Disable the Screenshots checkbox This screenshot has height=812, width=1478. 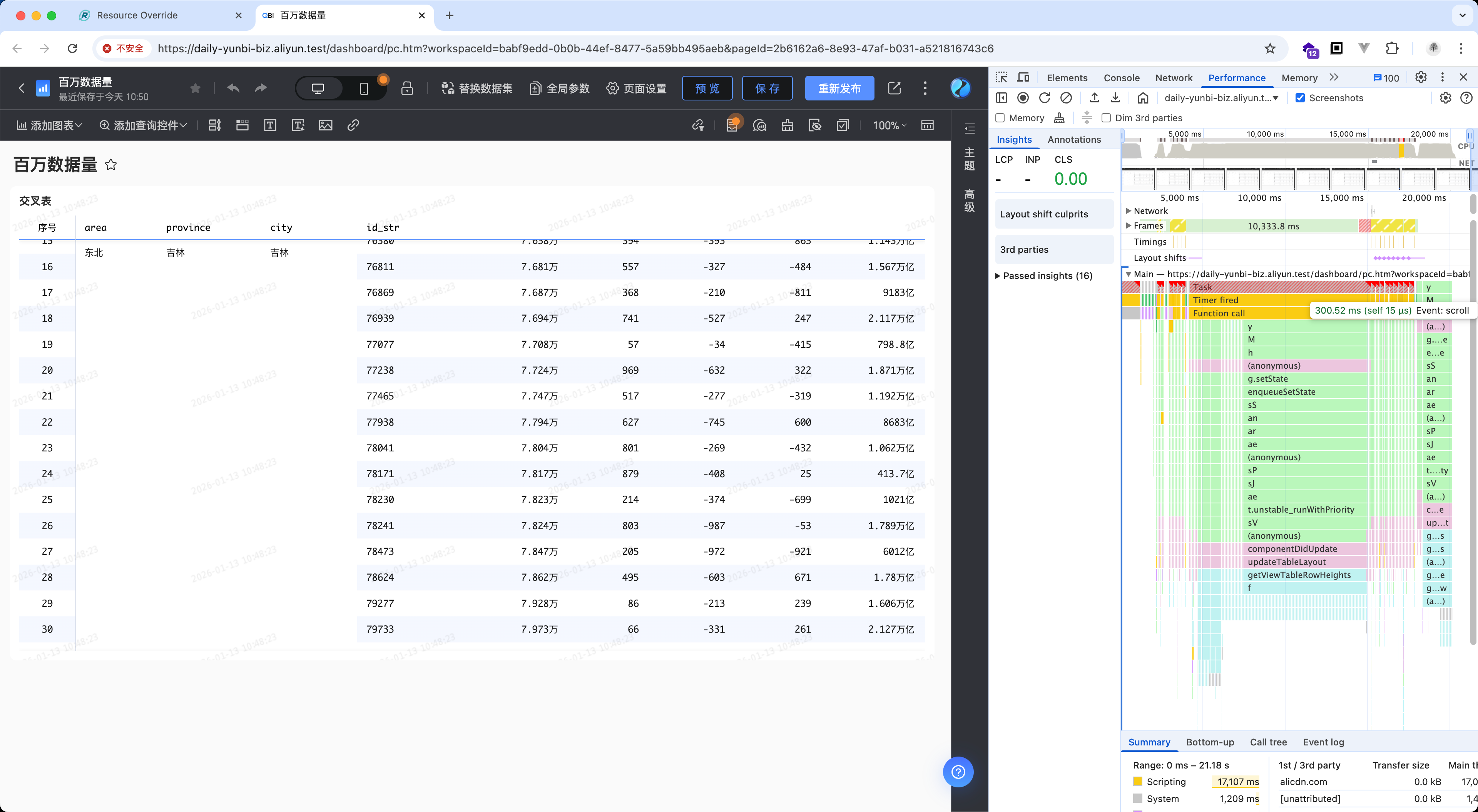pyautogui.click(x=1300, y=98)
